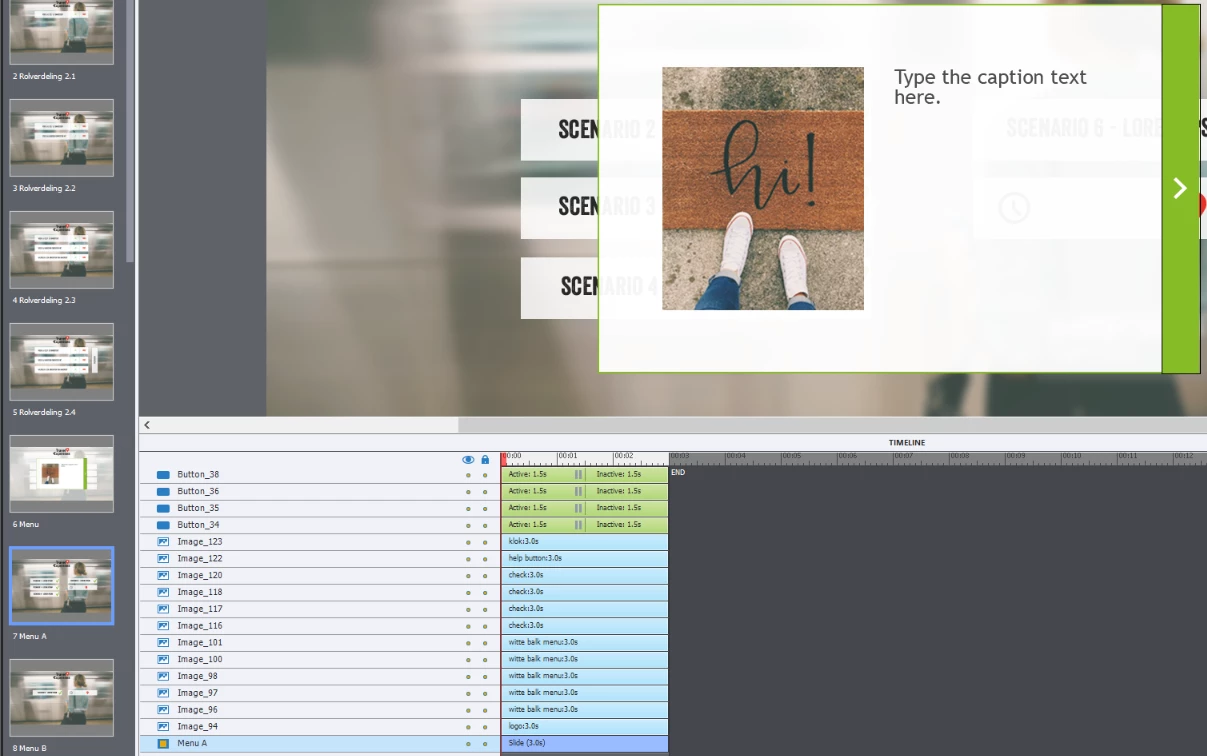This screenshot has width=1207, height=756.
Task: Click the Menu A slide icon in the timeline
Action: [x=163, y=744]
